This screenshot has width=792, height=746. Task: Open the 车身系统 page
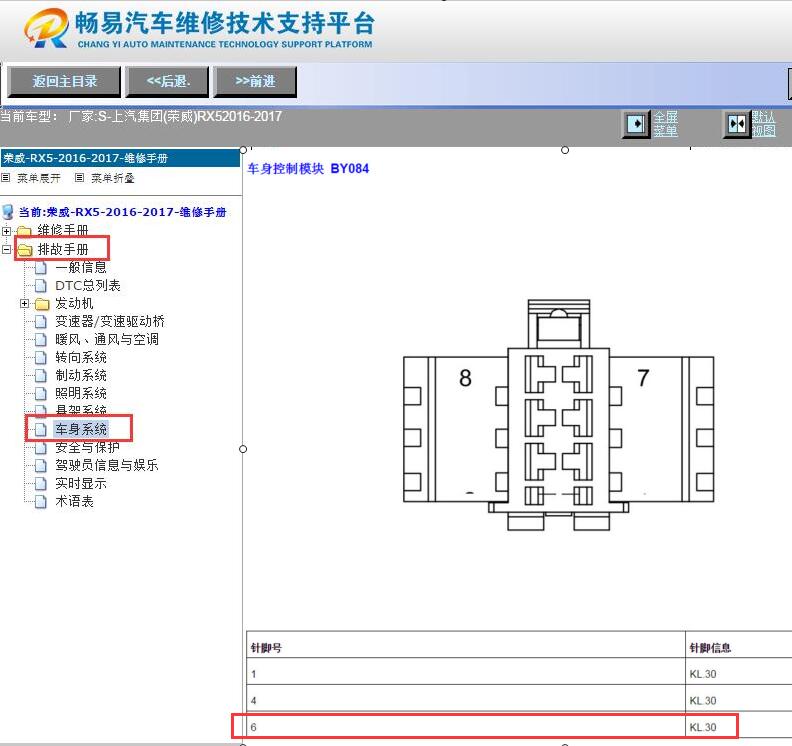pos(81,429)
